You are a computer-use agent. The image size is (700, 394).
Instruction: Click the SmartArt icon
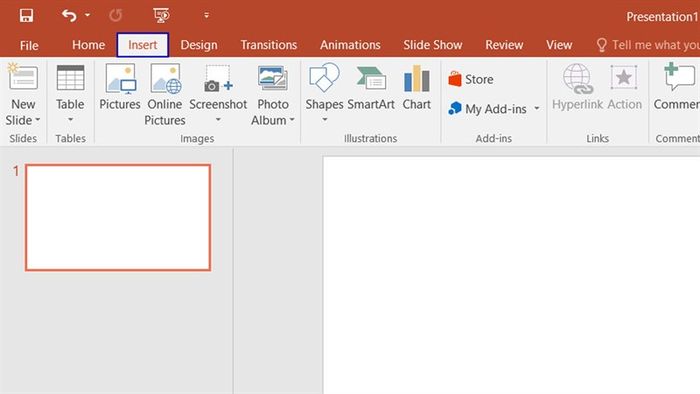[371, 87]
